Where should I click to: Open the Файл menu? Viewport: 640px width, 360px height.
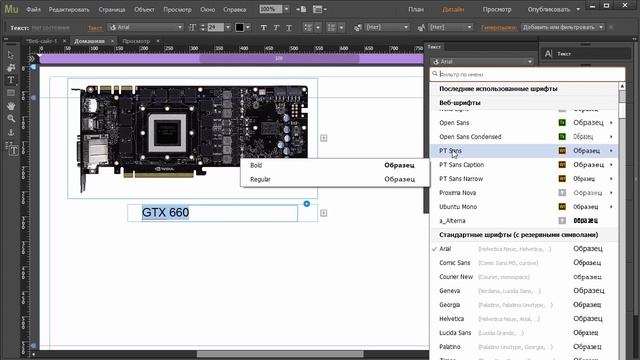click(33, 9)
